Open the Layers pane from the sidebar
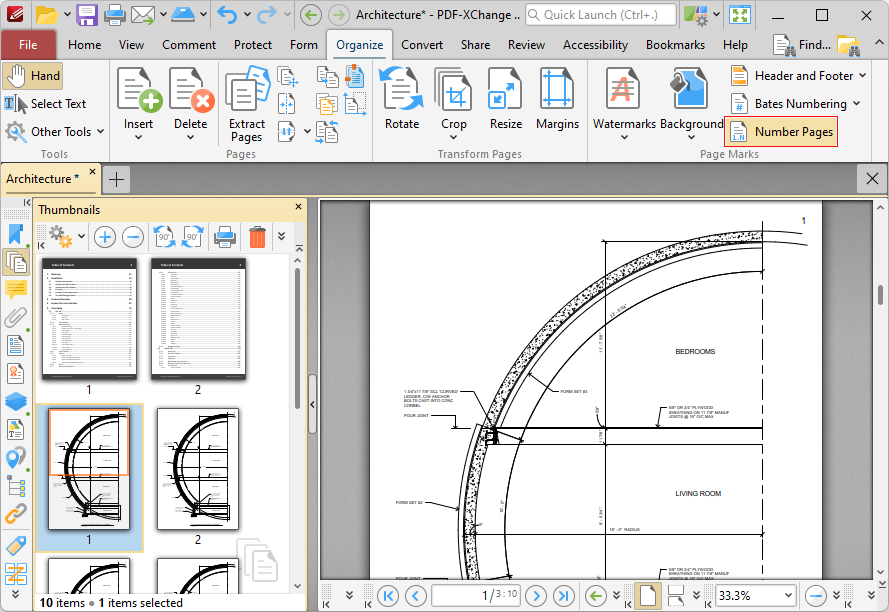889x612 pixels. (x=15, y=401)
